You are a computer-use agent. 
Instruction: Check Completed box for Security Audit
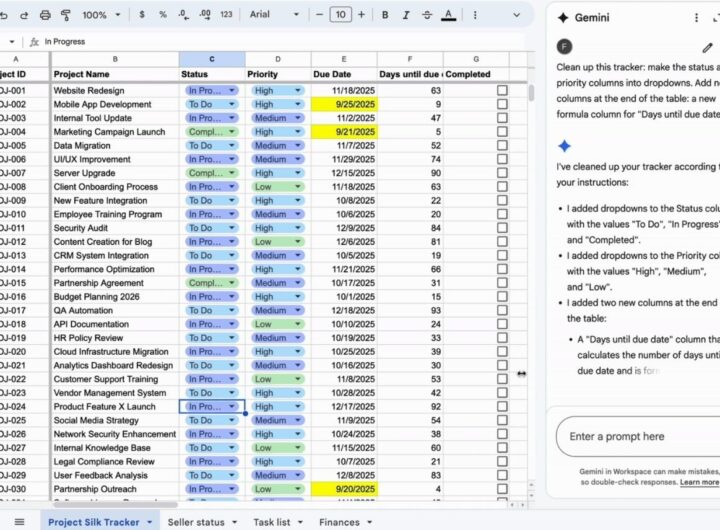tap(502, 228)
